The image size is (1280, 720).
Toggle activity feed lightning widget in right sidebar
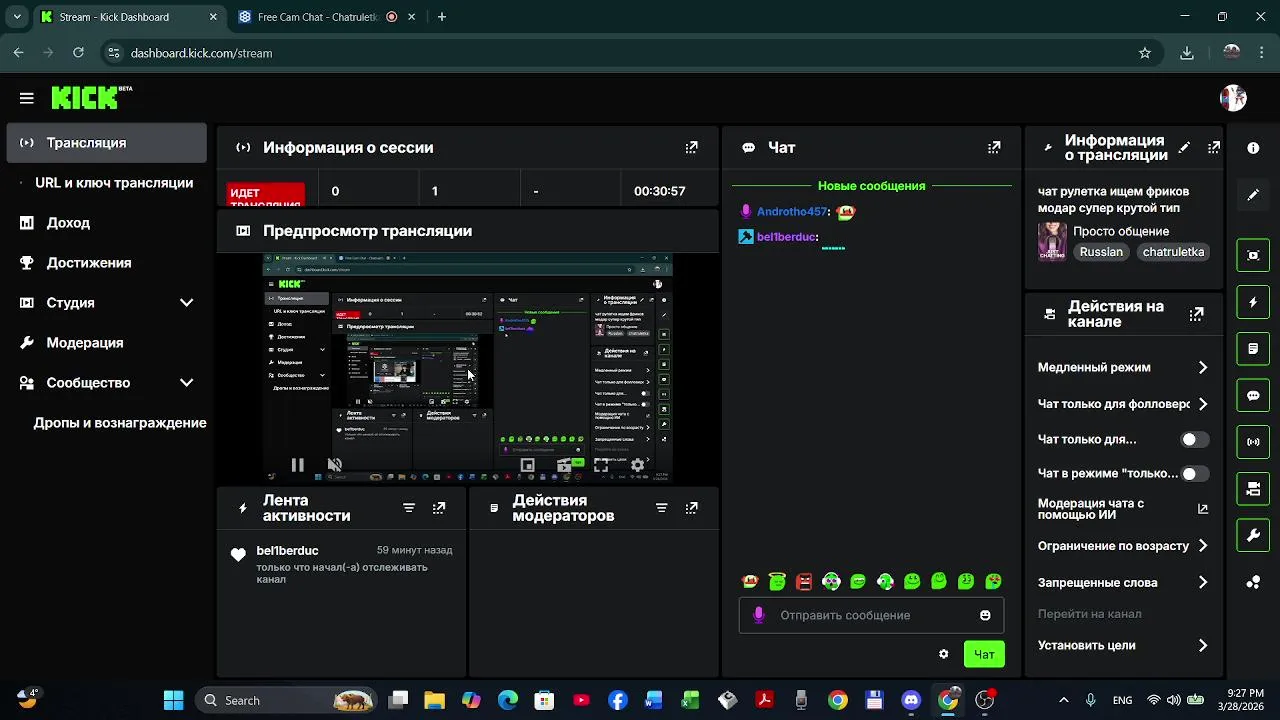[x=1253, y=302]
